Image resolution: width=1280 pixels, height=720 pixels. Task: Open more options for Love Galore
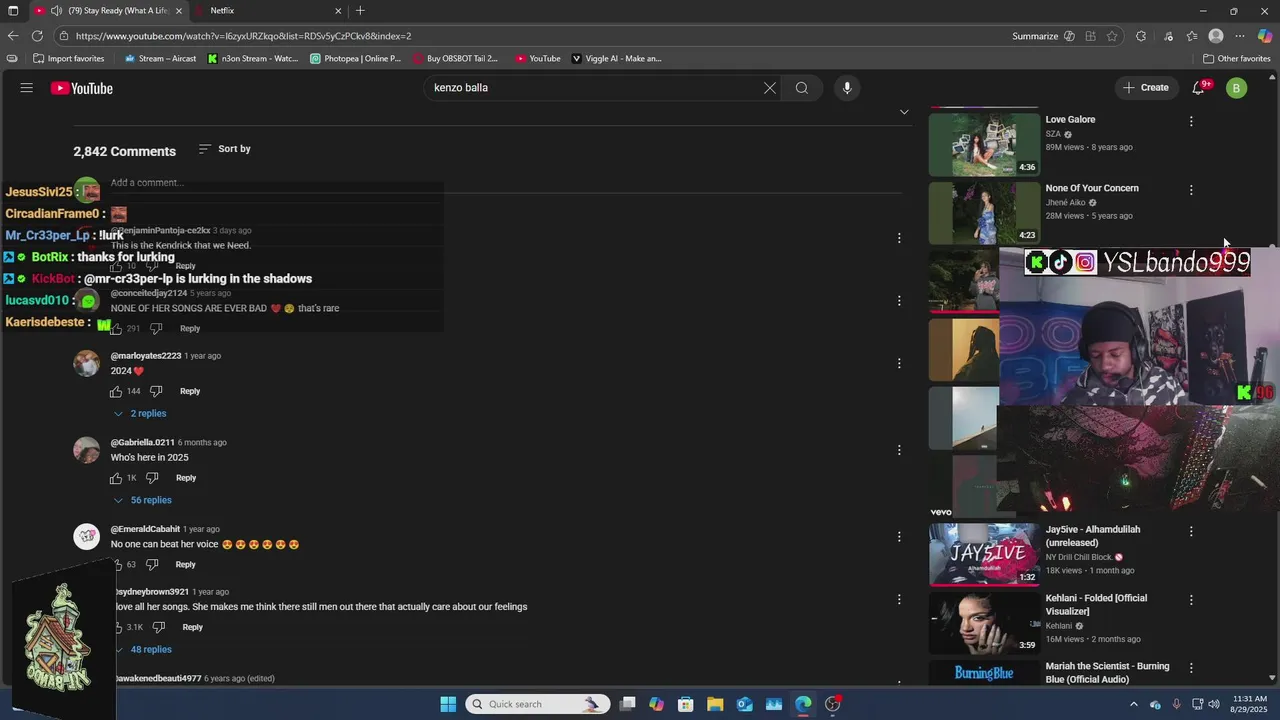coord(1191,121)
